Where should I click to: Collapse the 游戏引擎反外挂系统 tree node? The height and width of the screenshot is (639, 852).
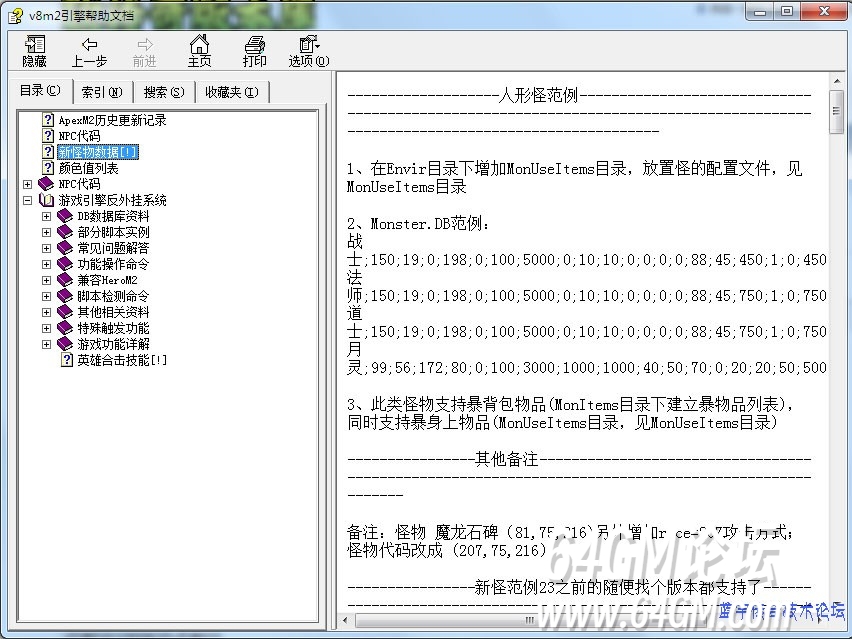click(27, 200)
